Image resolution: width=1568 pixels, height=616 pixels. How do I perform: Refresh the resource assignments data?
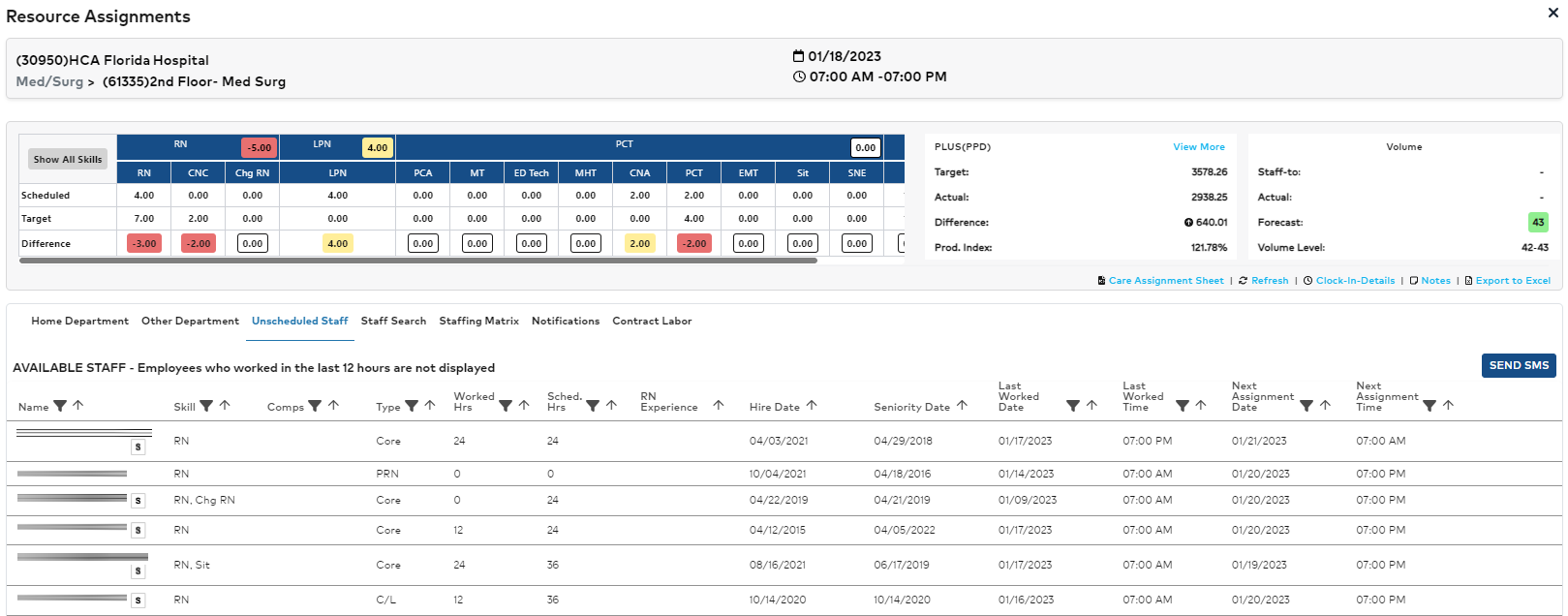pyautogui.click(x=1269, y=281)
